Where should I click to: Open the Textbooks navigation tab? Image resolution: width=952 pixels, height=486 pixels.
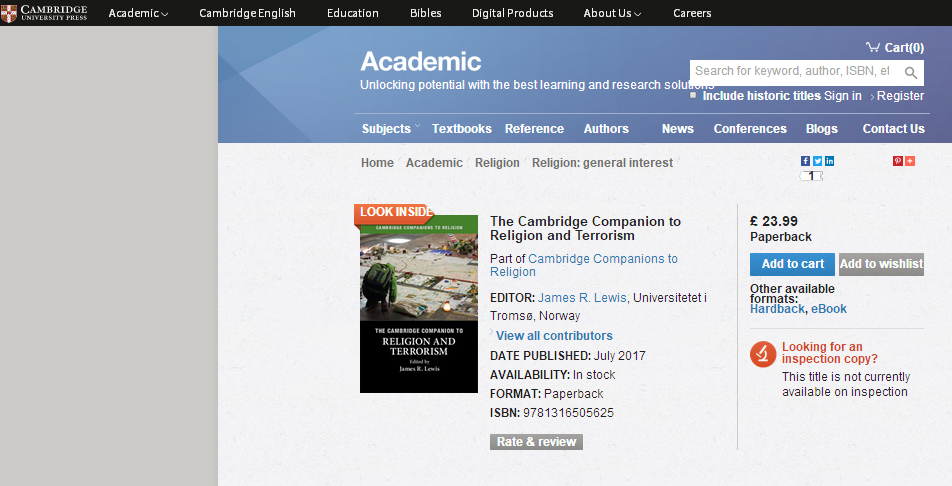pos(461,129)
